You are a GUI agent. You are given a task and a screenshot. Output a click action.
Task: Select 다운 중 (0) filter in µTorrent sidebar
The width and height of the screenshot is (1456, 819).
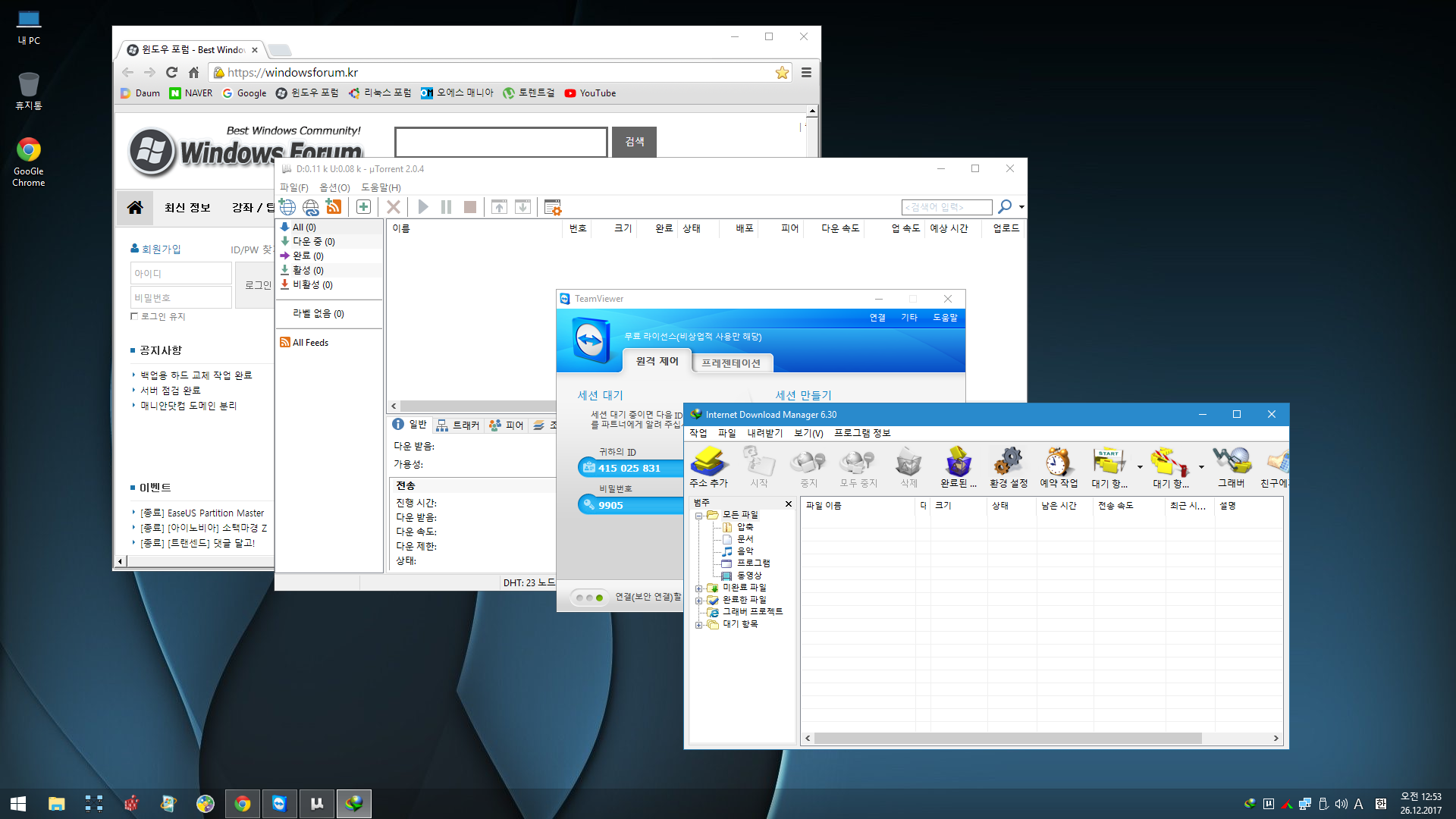coord(329,241)
